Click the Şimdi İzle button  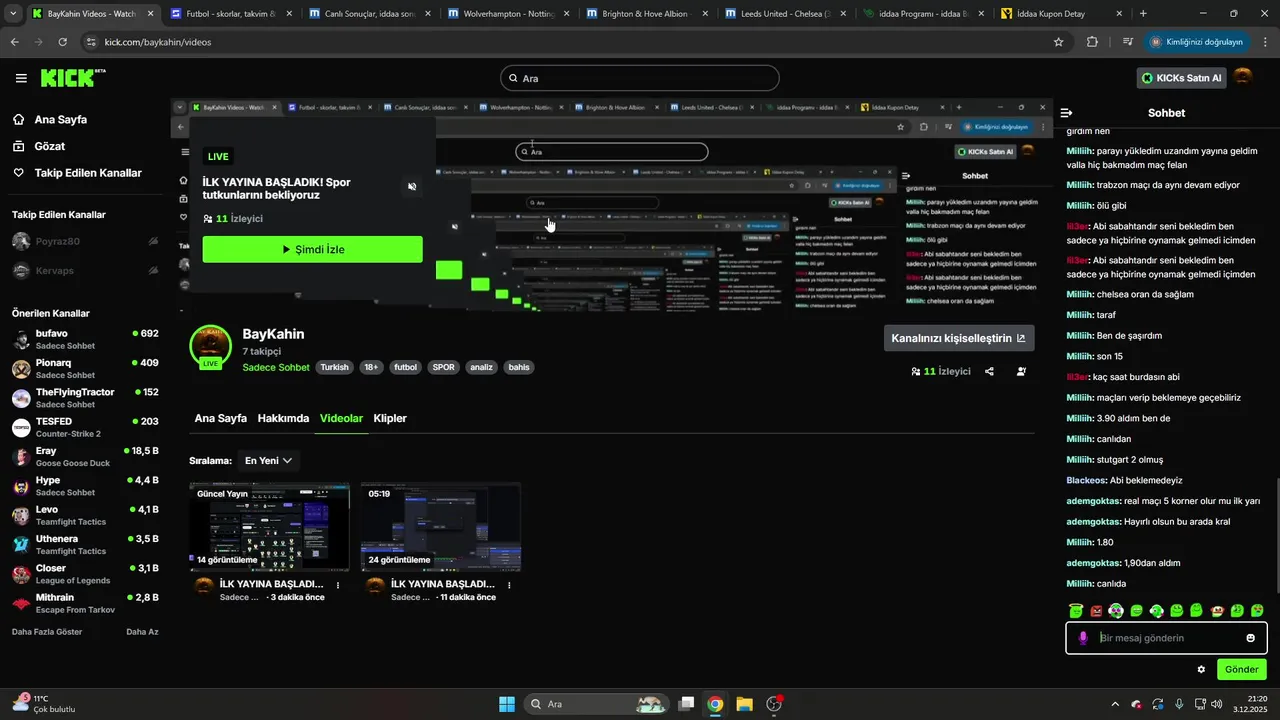(312, 249)
